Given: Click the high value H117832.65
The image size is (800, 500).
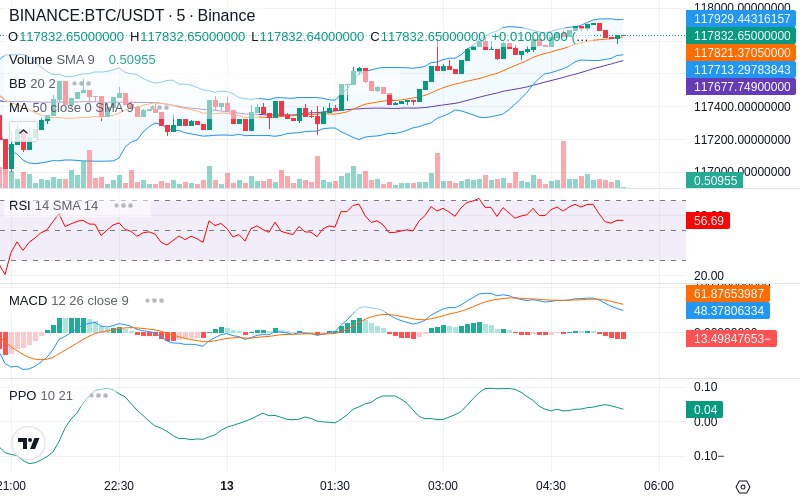Looking at the screenshot, I should [187, 37].
